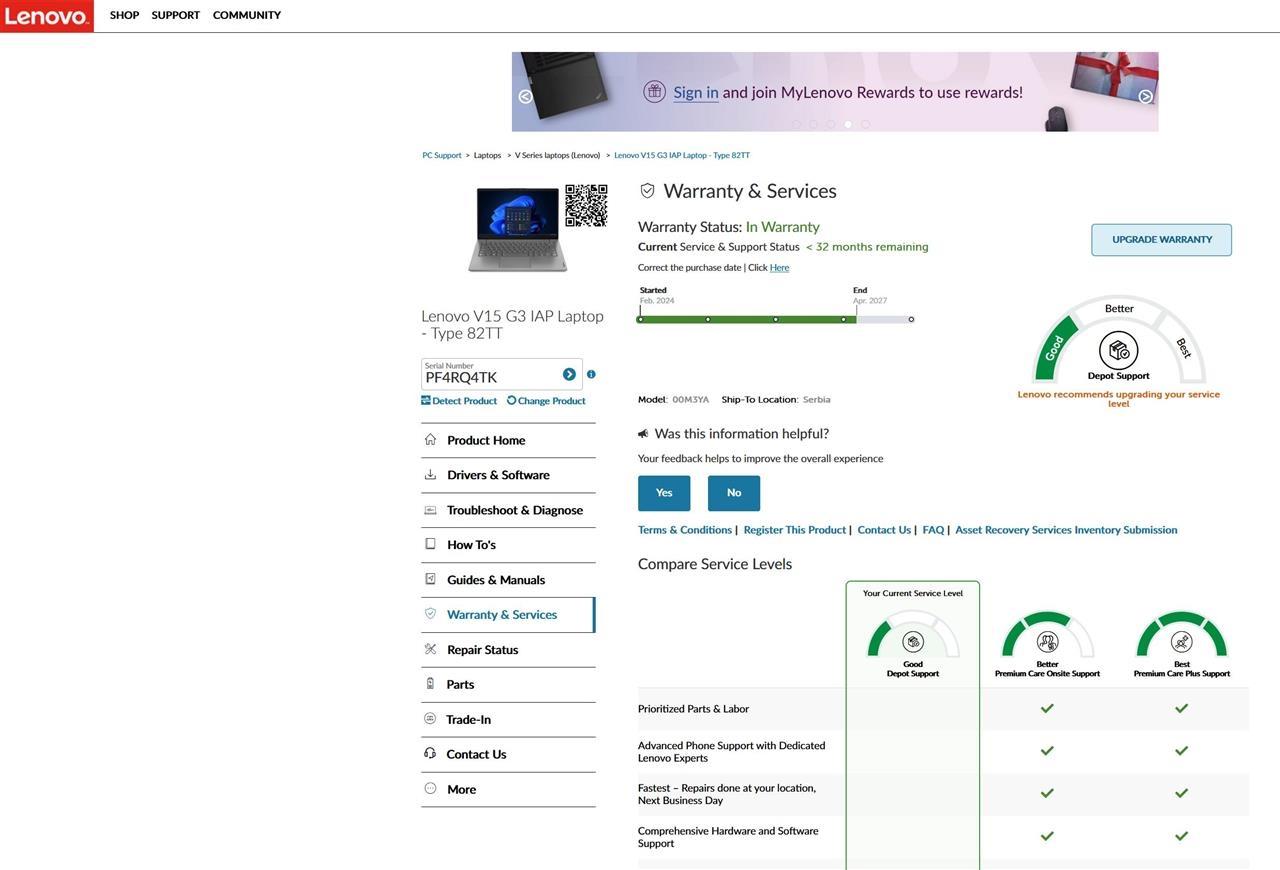Go to previous banner slide
This screenshot has width=1280, height=870.
coord(525,96)
